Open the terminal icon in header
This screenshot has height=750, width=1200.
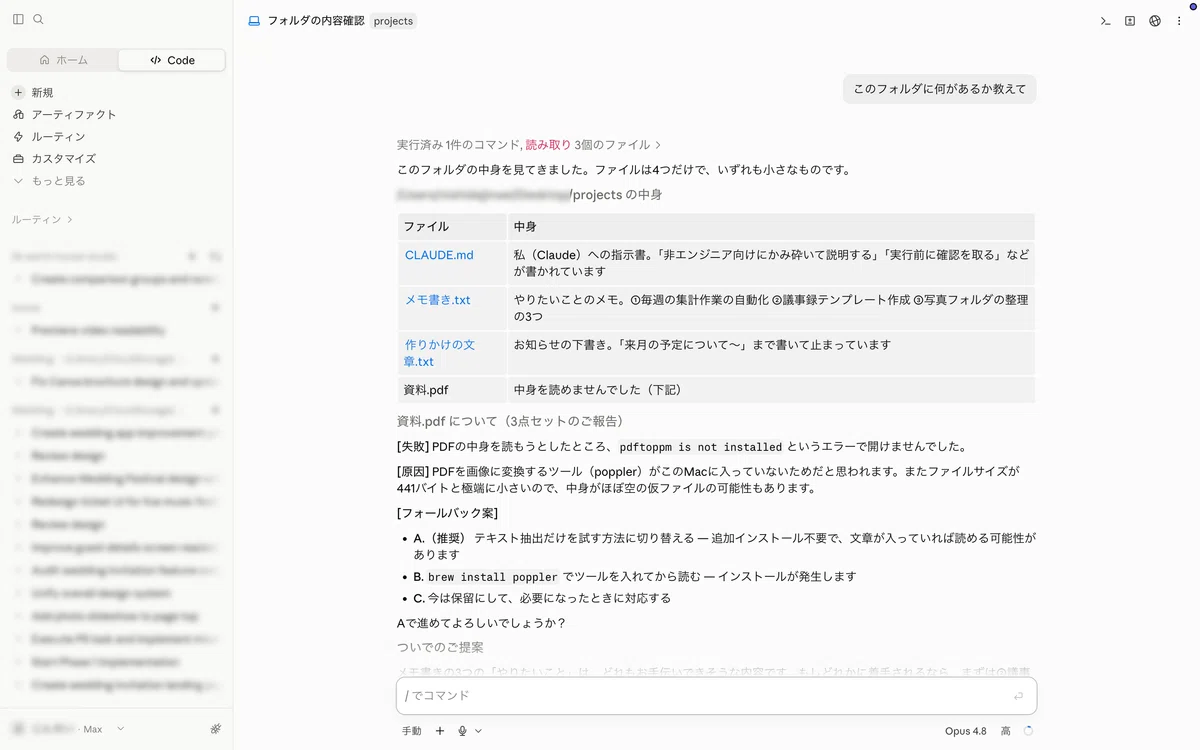click(x=1105, y=20)
